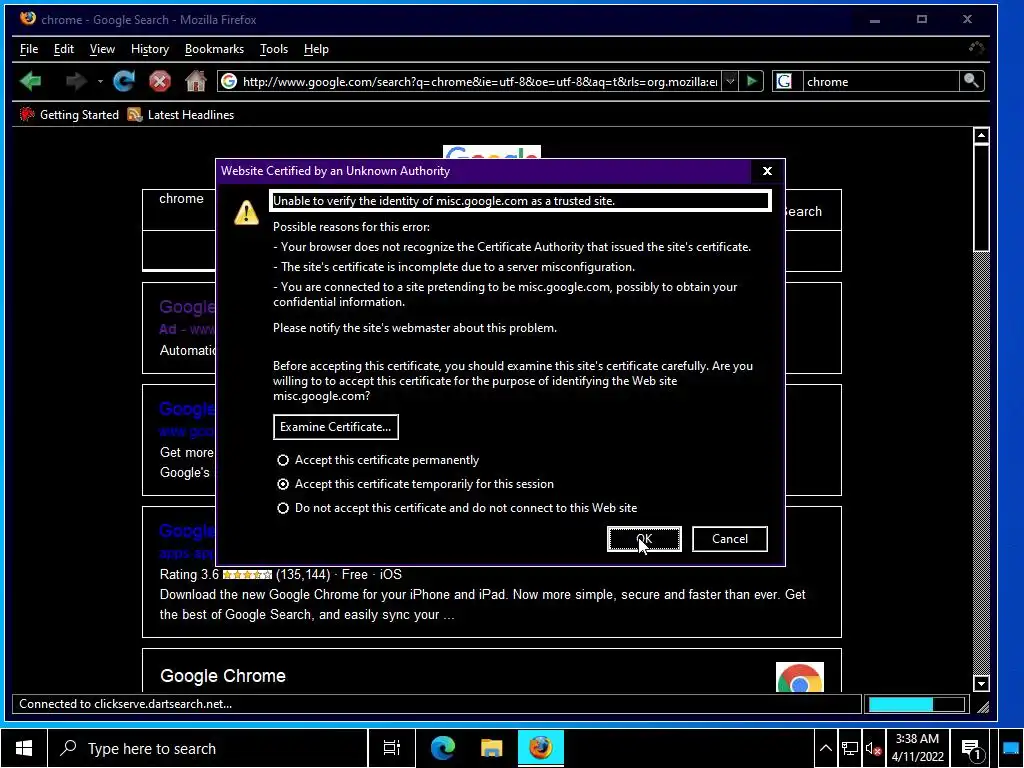Click the page loading progress bar

(x=916, y=704)
